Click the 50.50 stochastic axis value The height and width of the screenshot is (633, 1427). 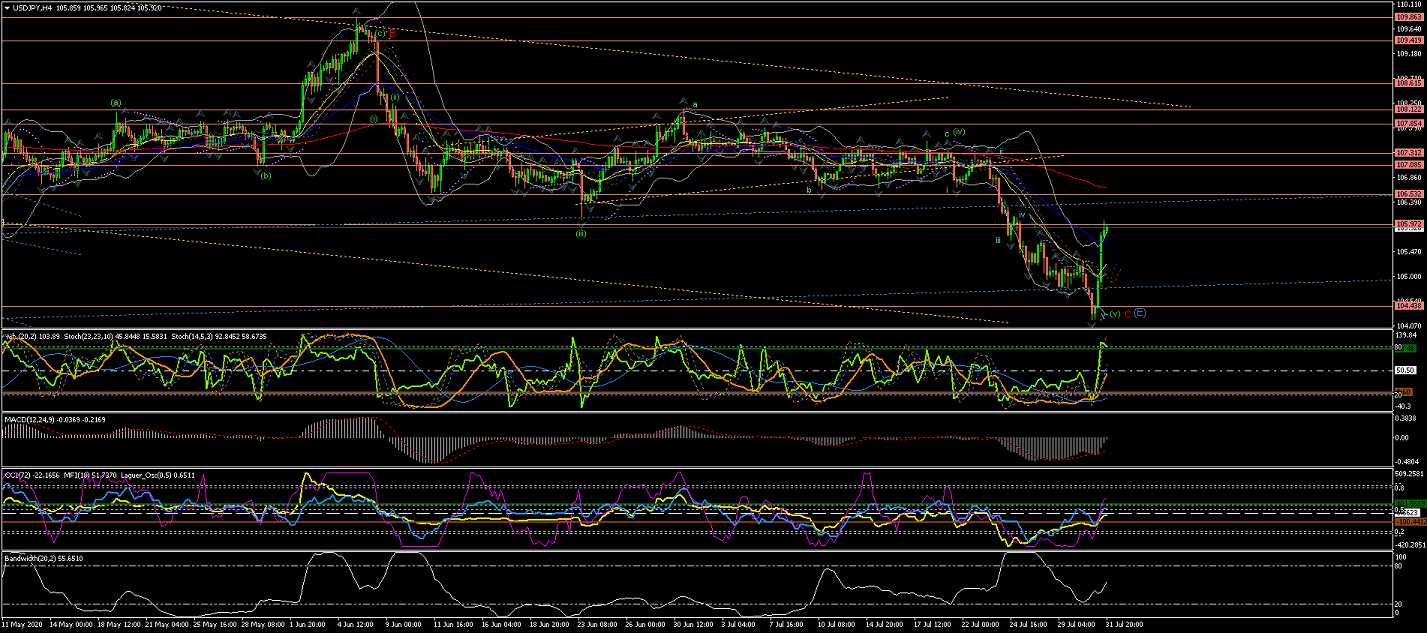(1407, 370)
